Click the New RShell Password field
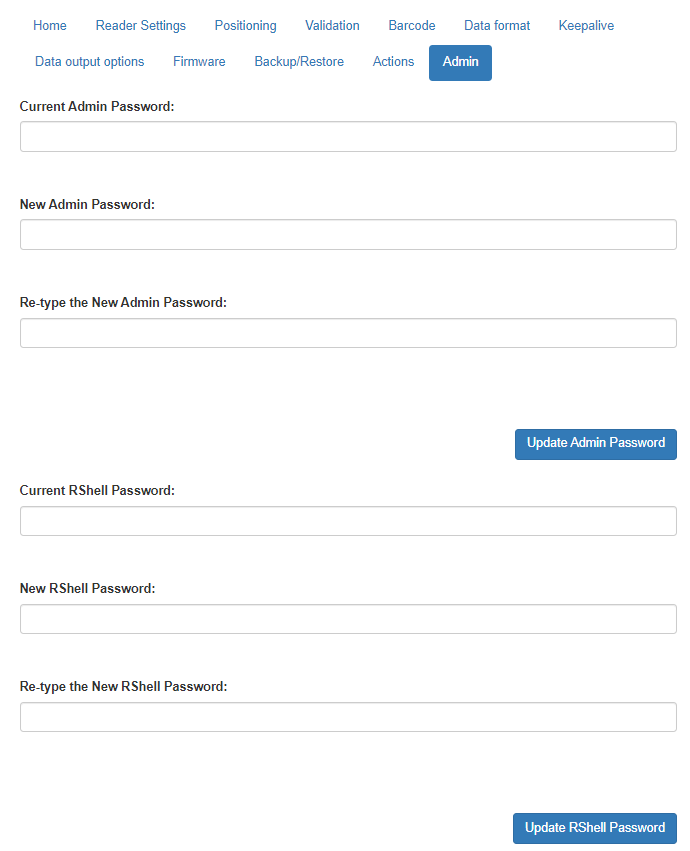690x851 pixels. [x=348, y=618]
